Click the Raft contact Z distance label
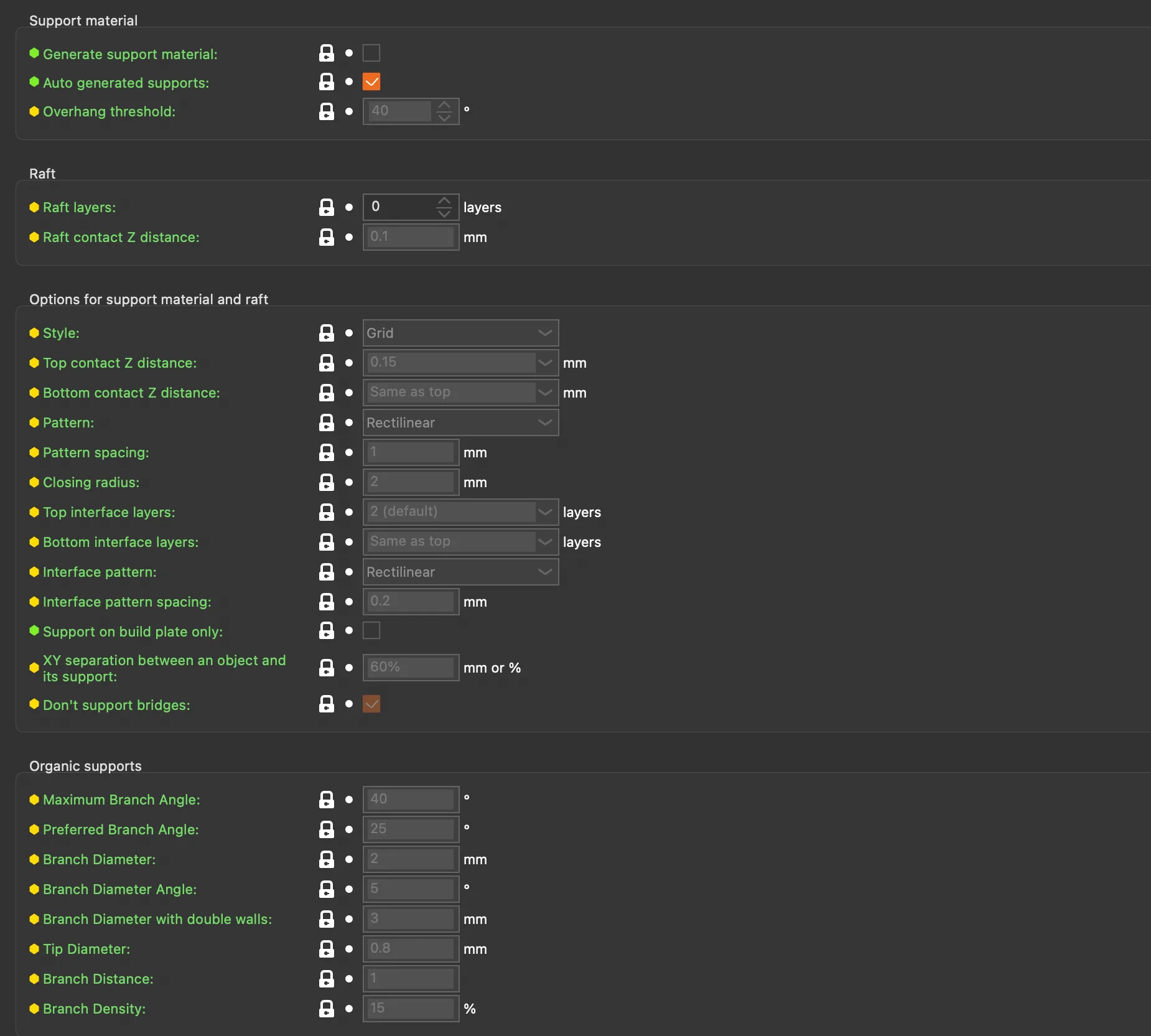This screenshot has width=1151, height=1036. click(121, 237)
